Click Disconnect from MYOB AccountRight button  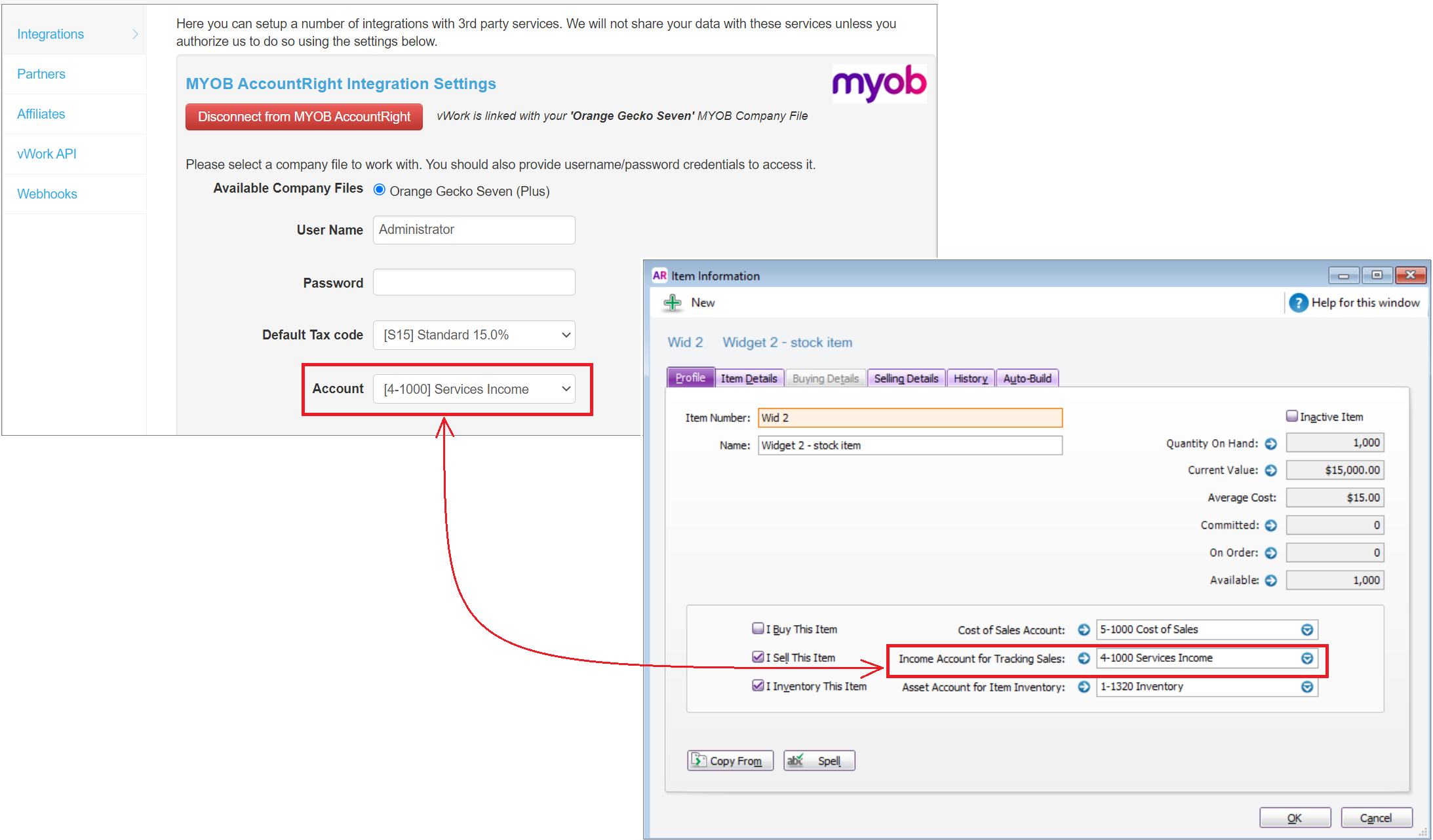point(304,117)
